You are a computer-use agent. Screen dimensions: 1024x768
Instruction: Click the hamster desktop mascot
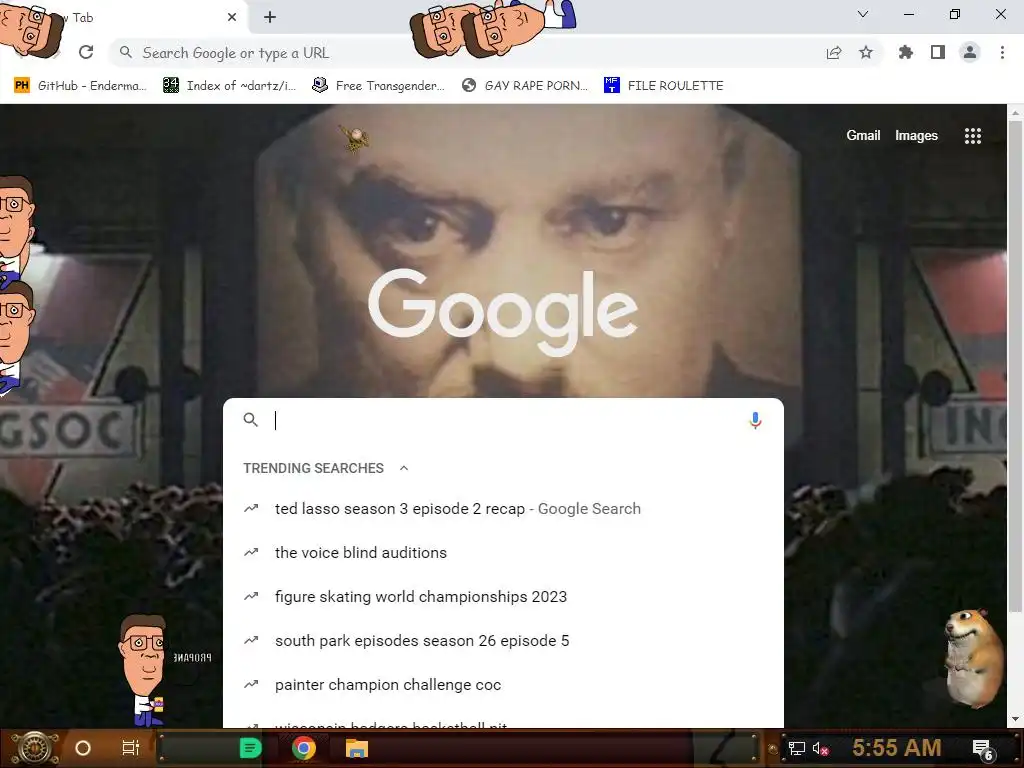click(x=972, y=658)
